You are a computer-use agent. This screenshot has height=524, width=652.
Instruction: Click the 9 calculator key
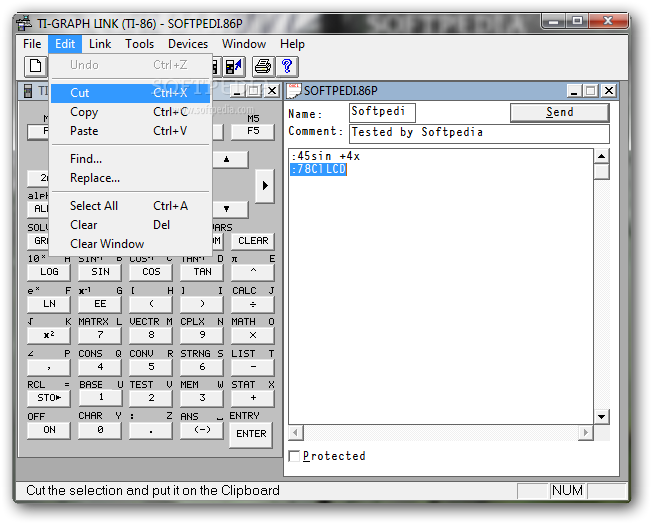202,335
